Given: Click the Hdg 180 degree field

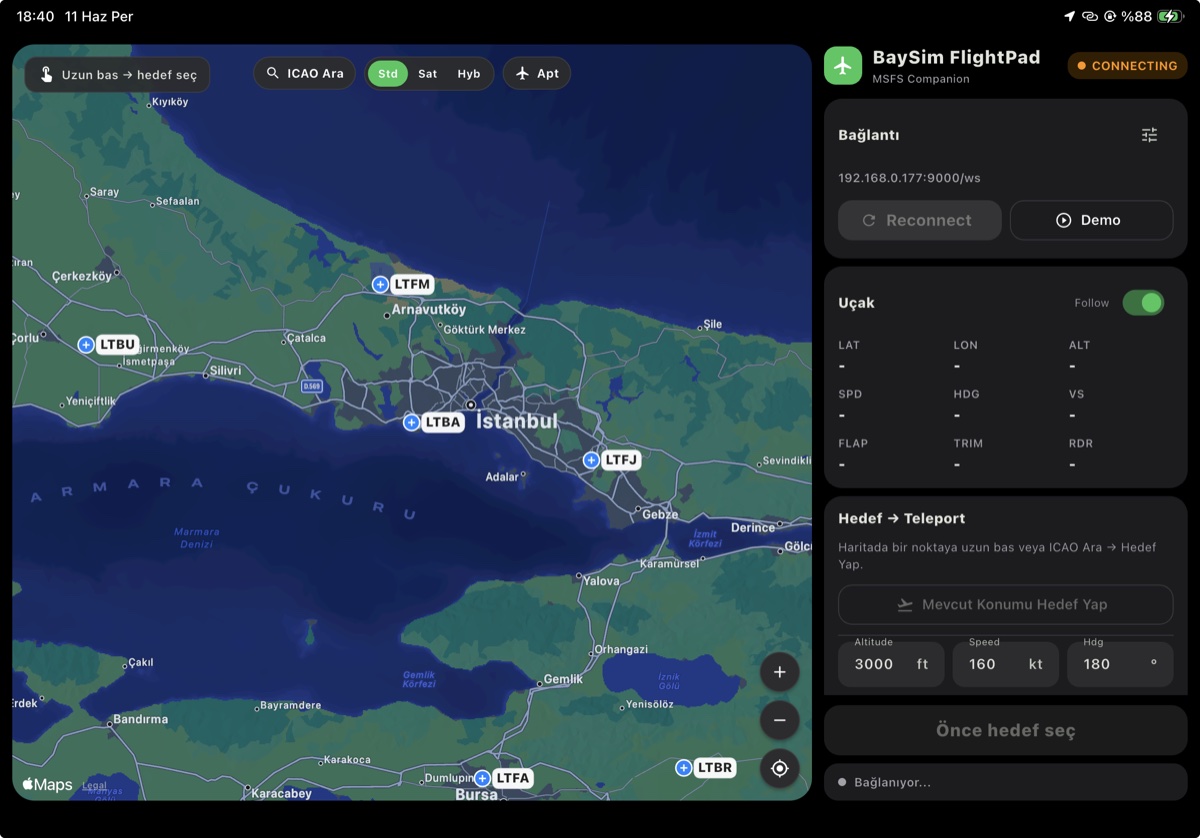Looking at the screenshot, I should (x=1120, y=664).
